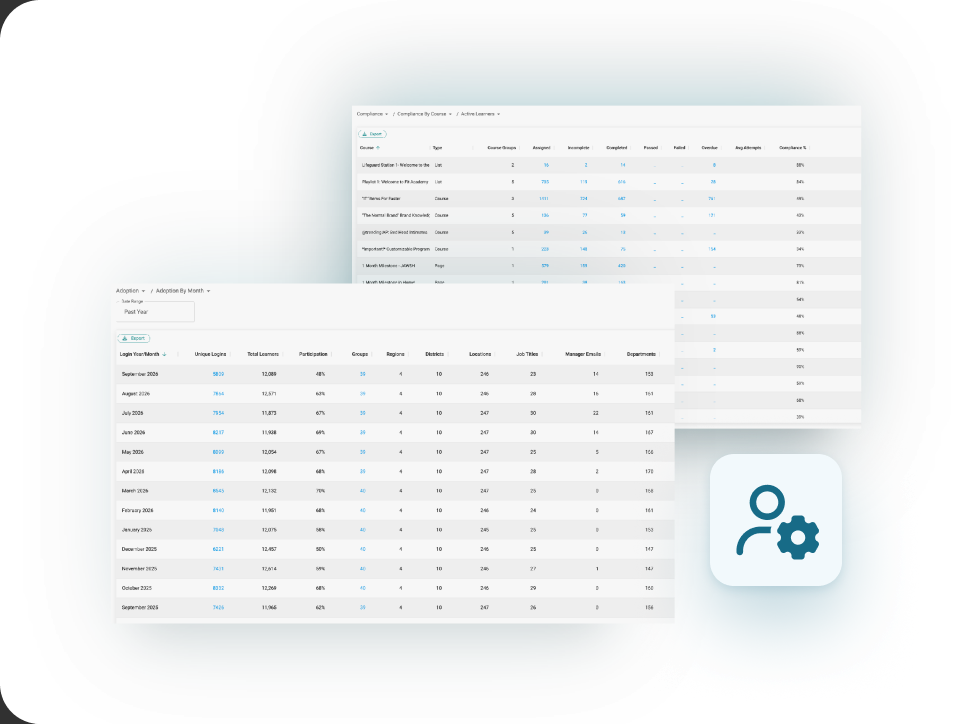Sort by the Unique Logins column

click(x=211, y=355)
